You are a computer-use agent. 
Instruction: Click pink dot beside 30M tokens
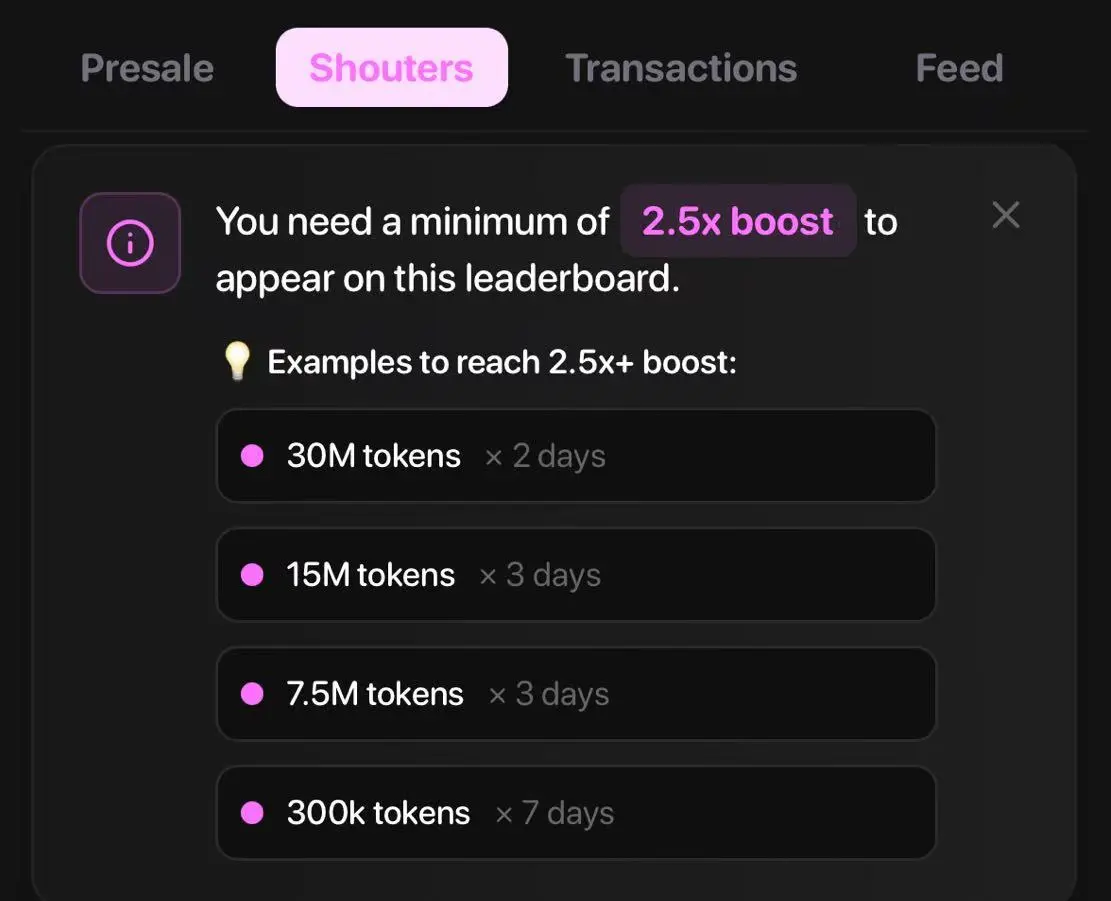tap(252, 455)
